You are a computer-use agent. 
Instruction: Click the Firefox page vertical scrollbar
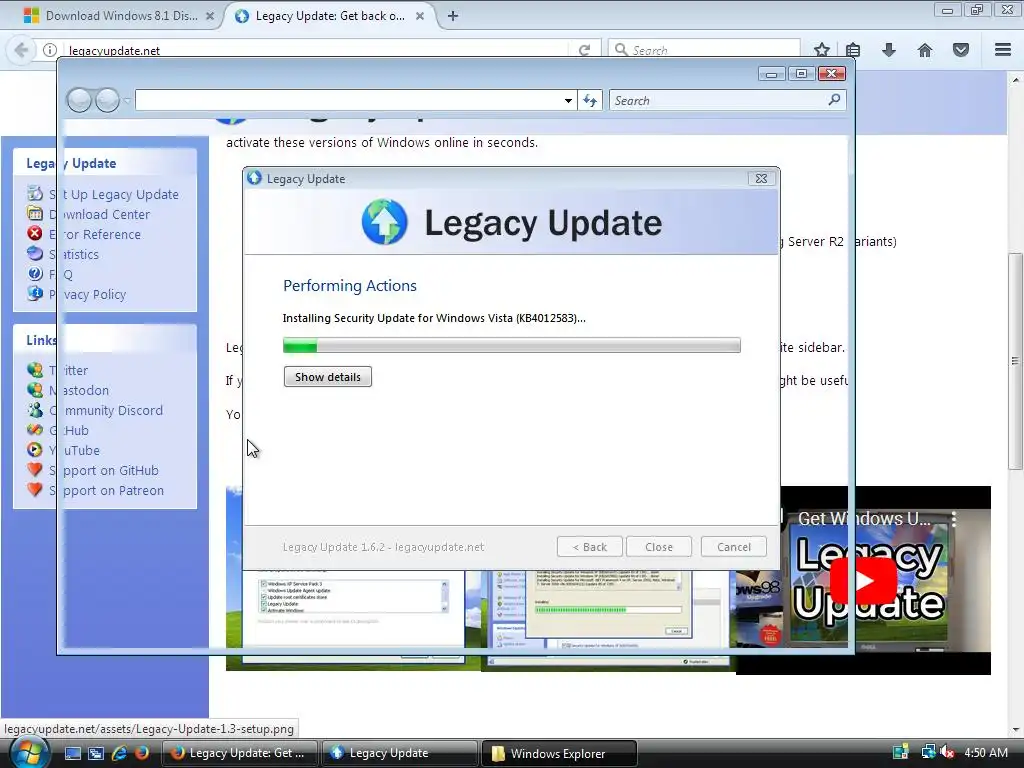[x=1014, y=360]
